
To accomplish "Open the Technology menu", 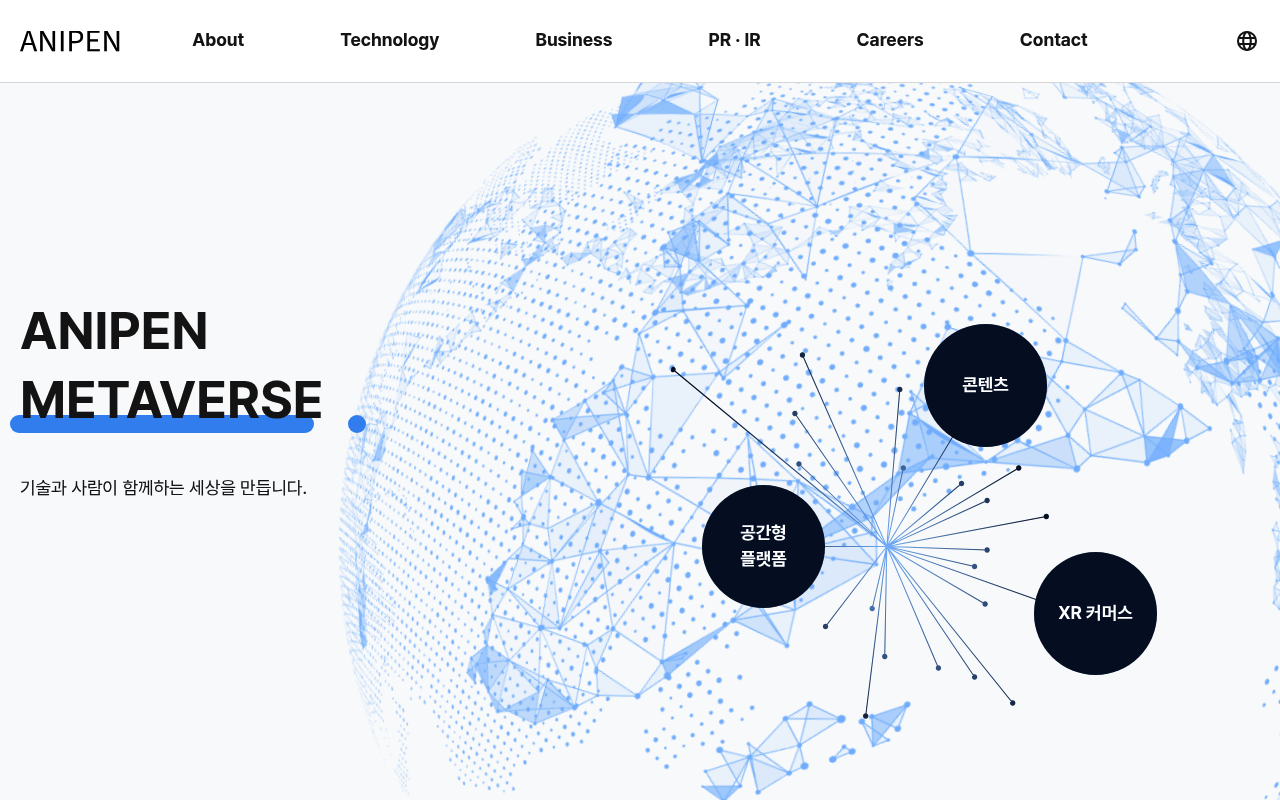I will [x=390, y=40].
